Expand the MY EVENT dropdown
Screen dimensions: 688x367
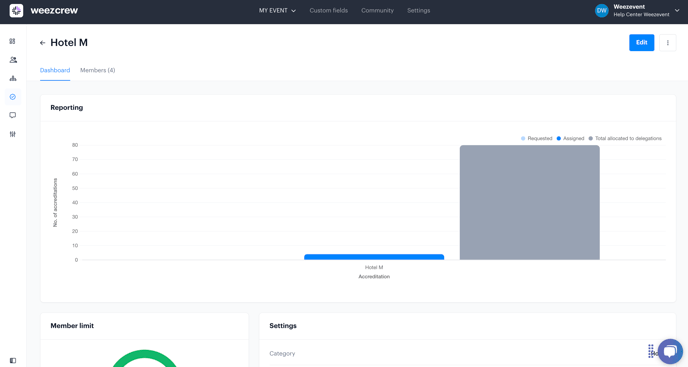tap(277, 11)
